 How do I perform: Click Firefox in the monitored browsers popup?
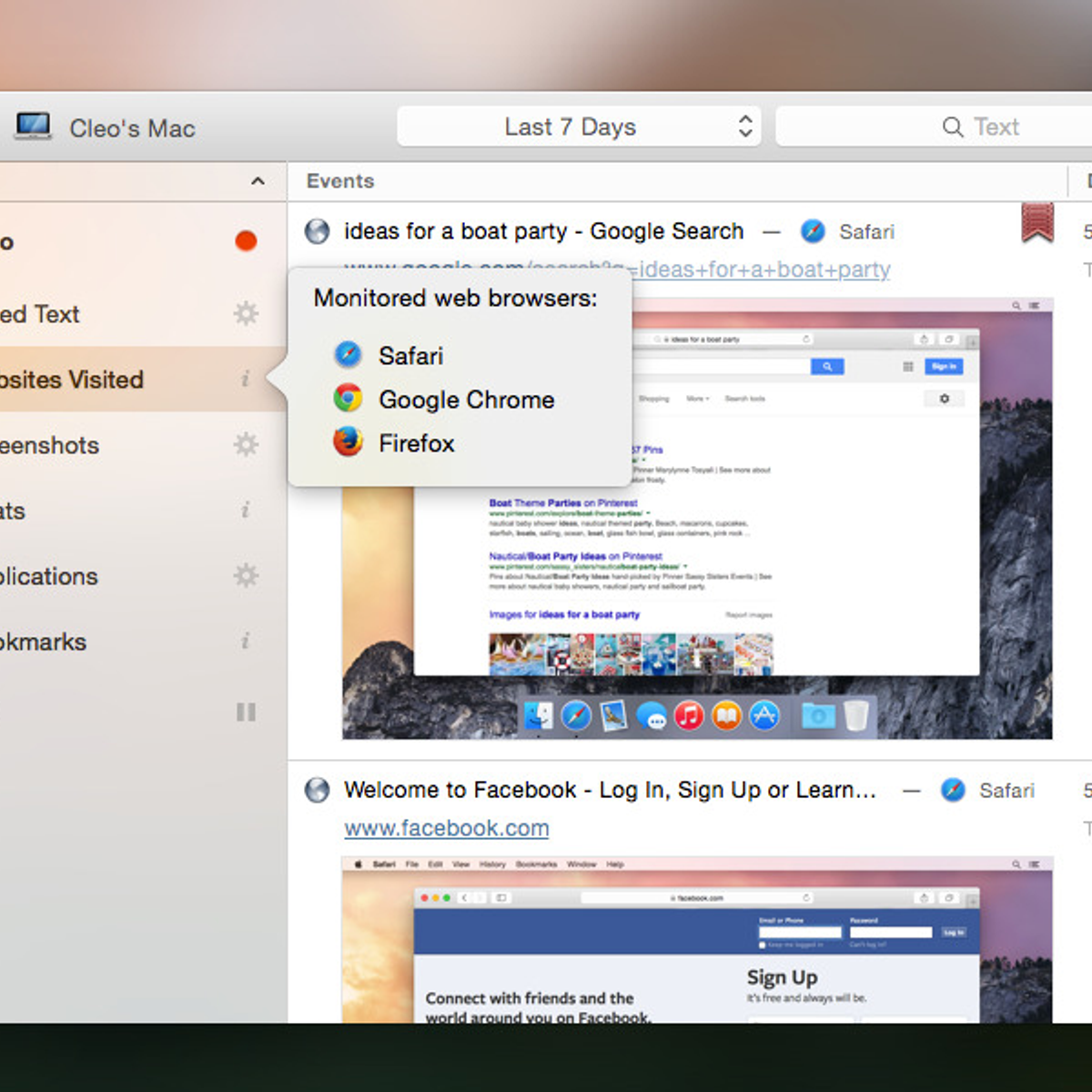click(x=416, y=443)
